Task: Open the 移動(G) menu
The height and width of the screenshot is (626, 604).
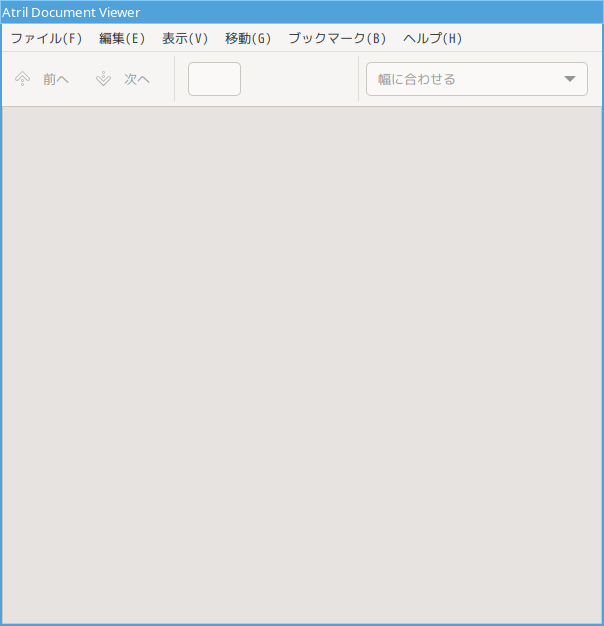Action: tap(248, 38)
